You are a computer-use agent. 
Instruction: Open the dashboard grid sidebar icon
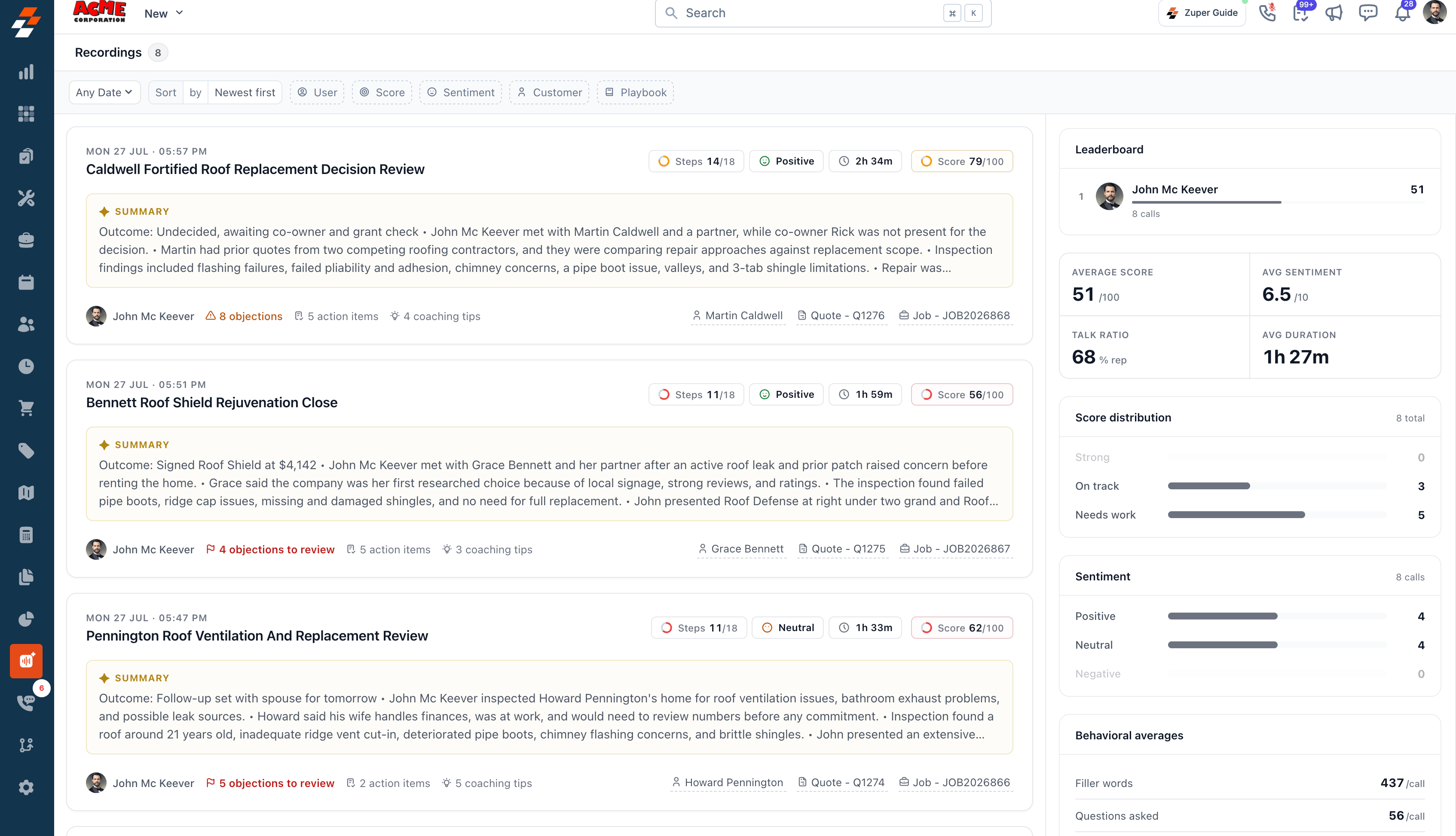(x=26, y=114)
